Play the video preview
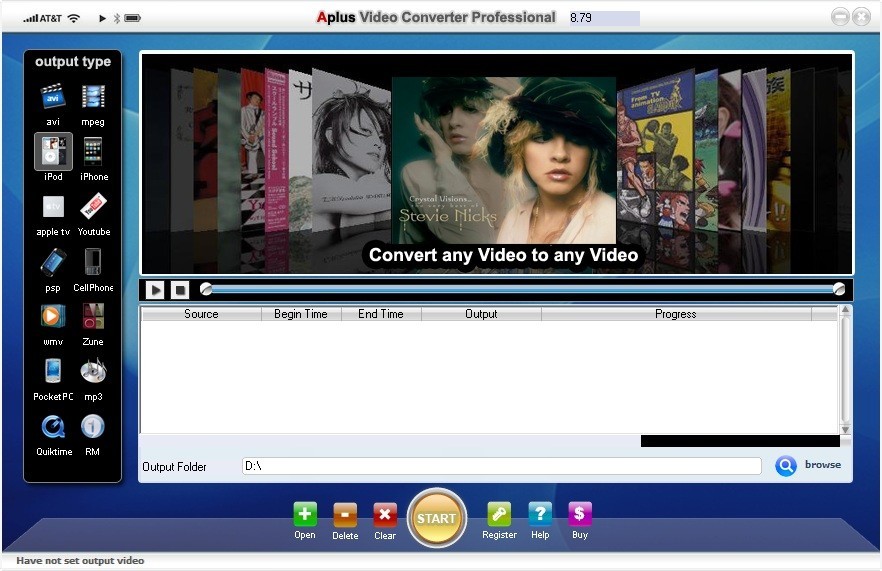This screenshot has height=571, width=882. tap(155, 290)
